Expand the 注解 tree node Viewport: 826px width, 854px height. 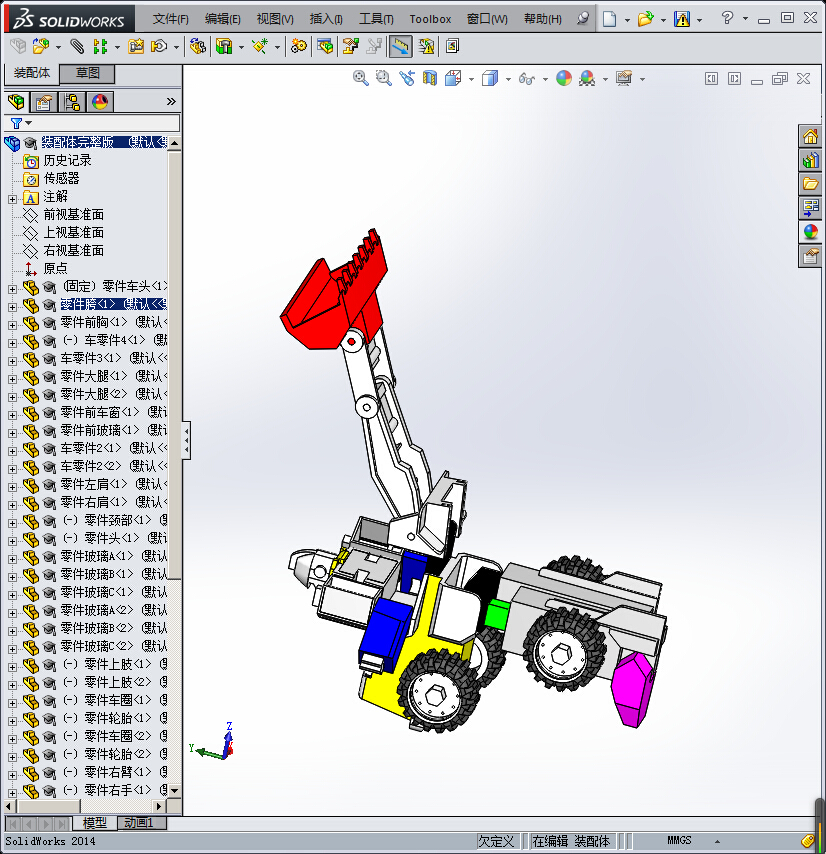click(x=12, y=199)
